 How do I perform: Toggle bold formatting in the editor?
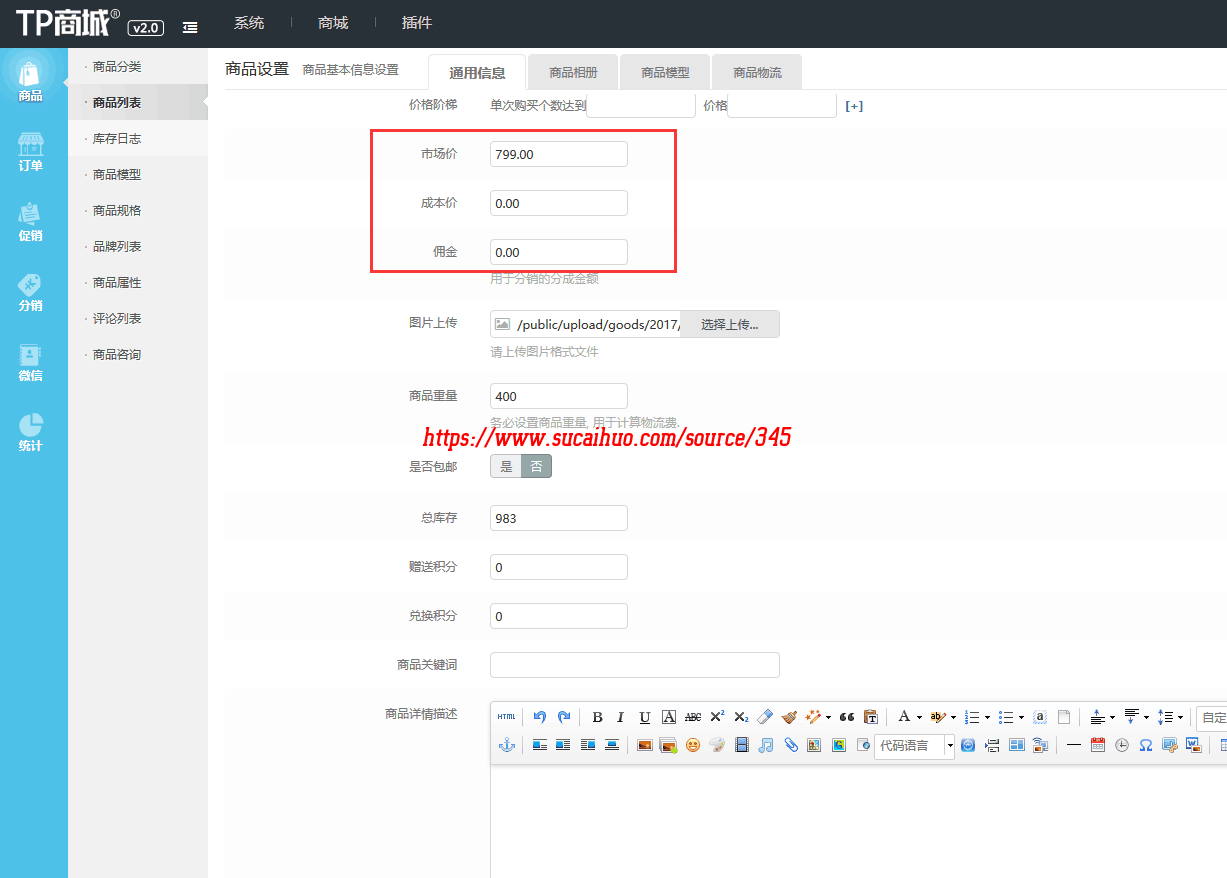(x=597, y=717)
